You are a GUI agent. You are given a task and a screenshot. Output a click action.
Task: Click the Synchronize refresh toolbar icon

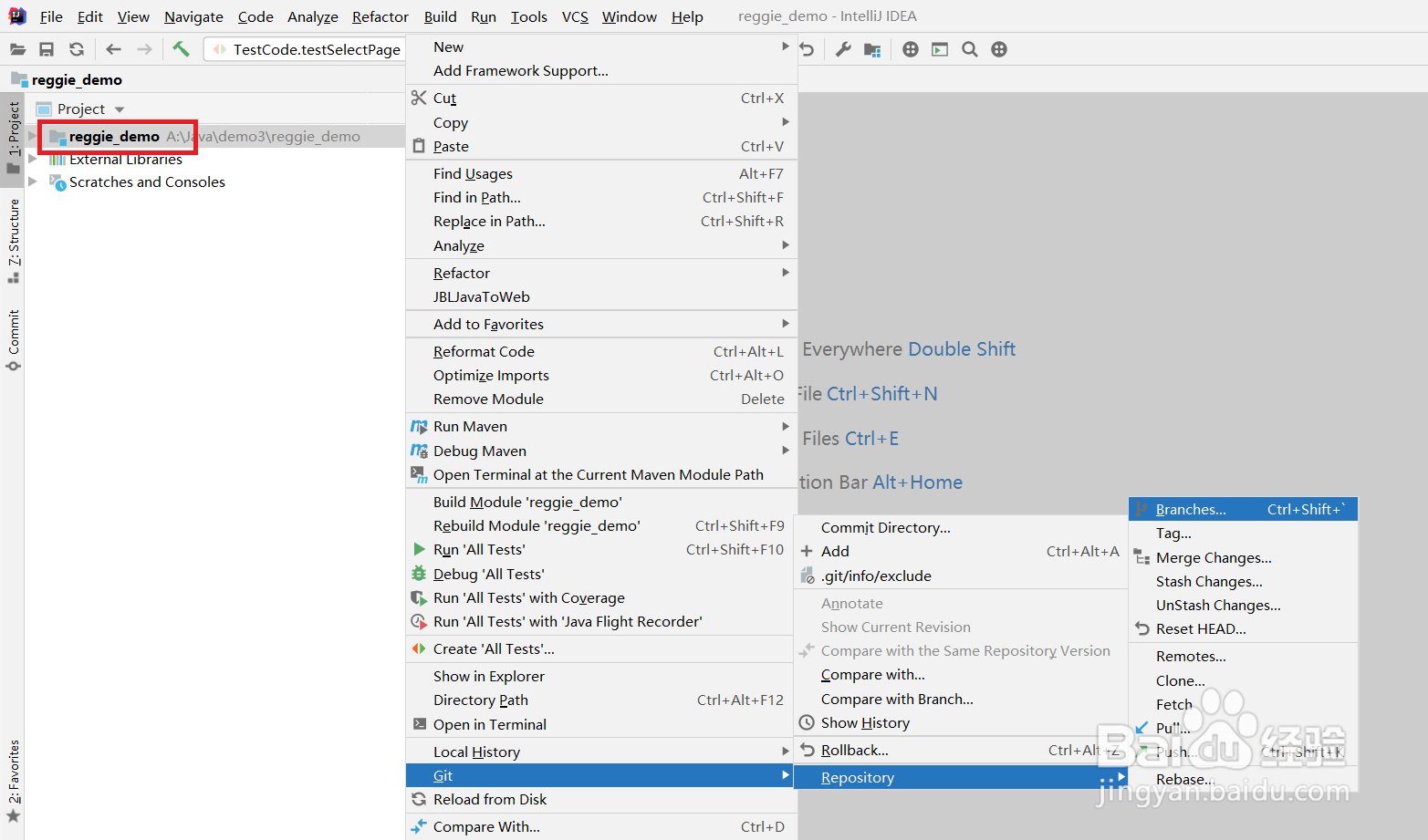[77, 49]
